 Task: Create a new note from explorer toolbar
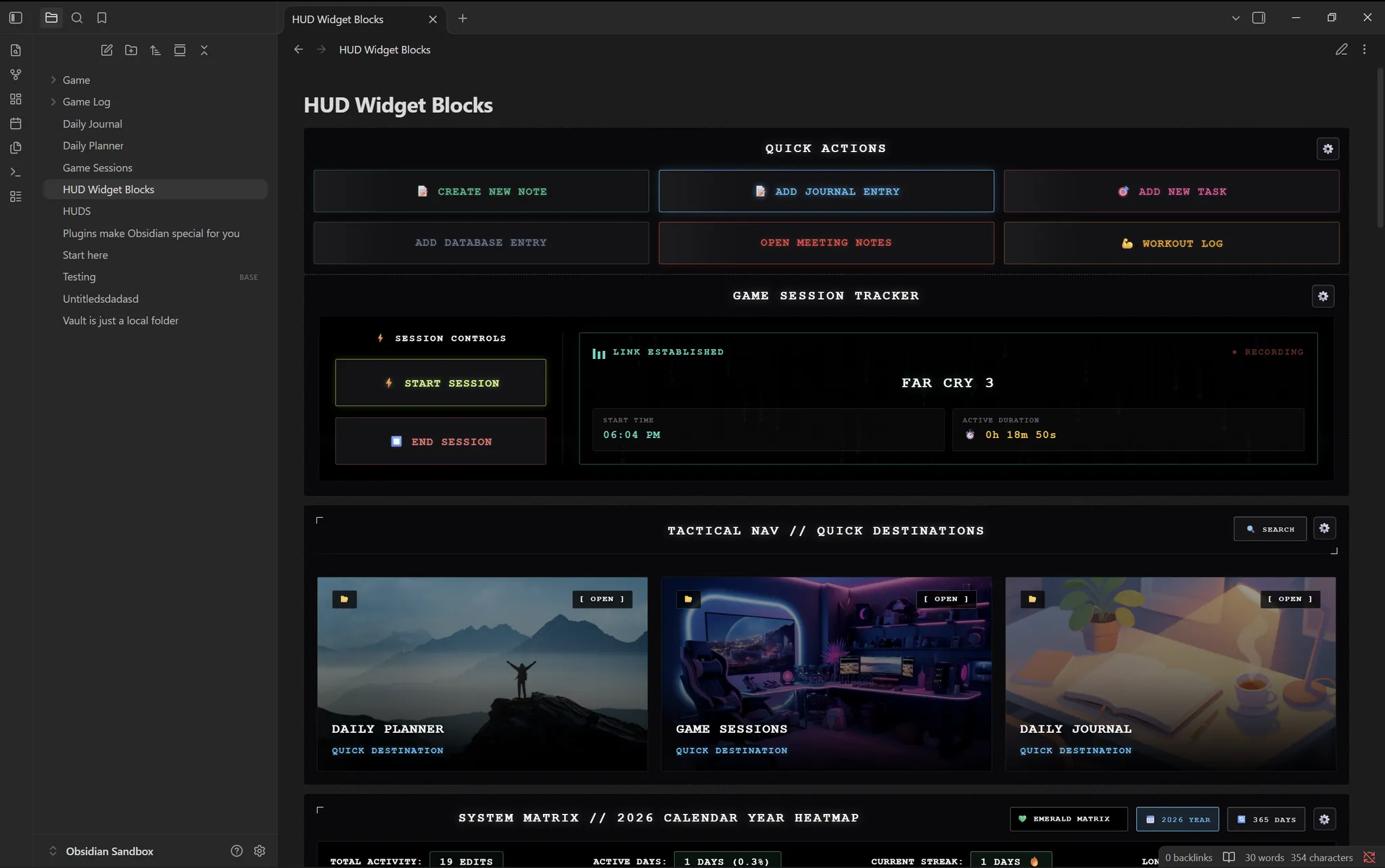coord(107,50)
